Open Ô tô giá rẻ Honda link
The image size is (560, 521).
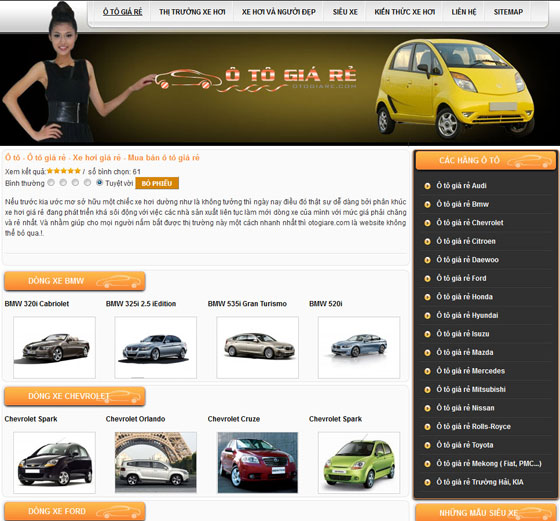pyautogui.click(x=464, y=297)
